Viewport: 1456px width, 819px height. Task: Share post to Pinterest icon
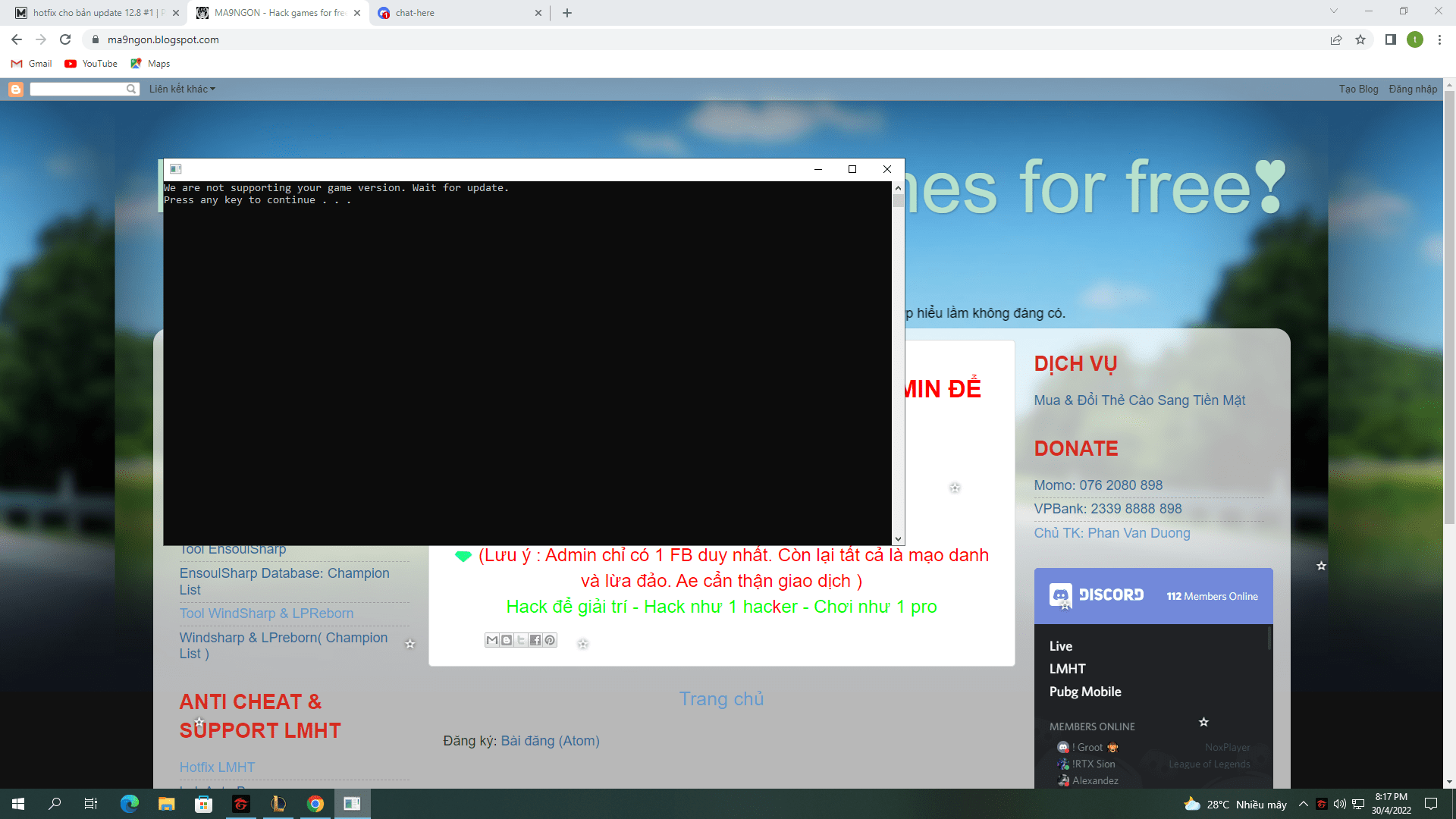(550, 640)
